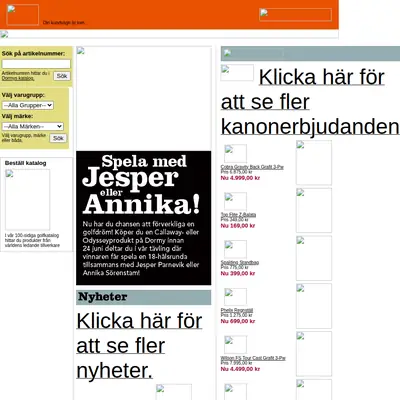Image resolution: width=400 pixels, height=400 pixels.
Task: Click the large image right of Wilson FS Tour Cast
Action: [x=314, y=354]
